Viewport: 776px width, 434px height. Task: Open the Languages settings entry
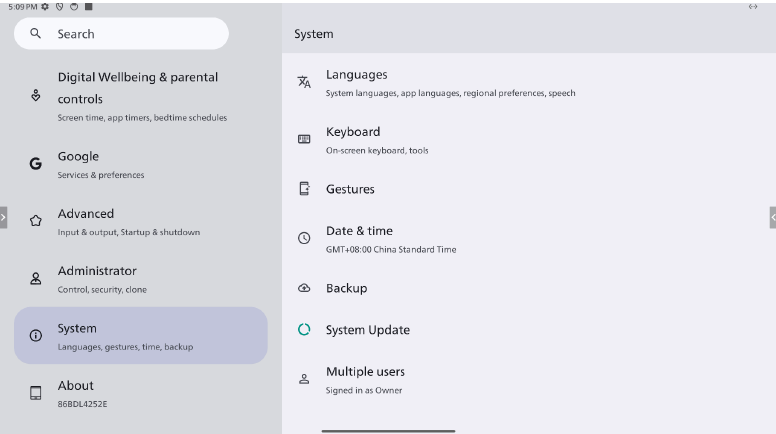click(450, 83)
